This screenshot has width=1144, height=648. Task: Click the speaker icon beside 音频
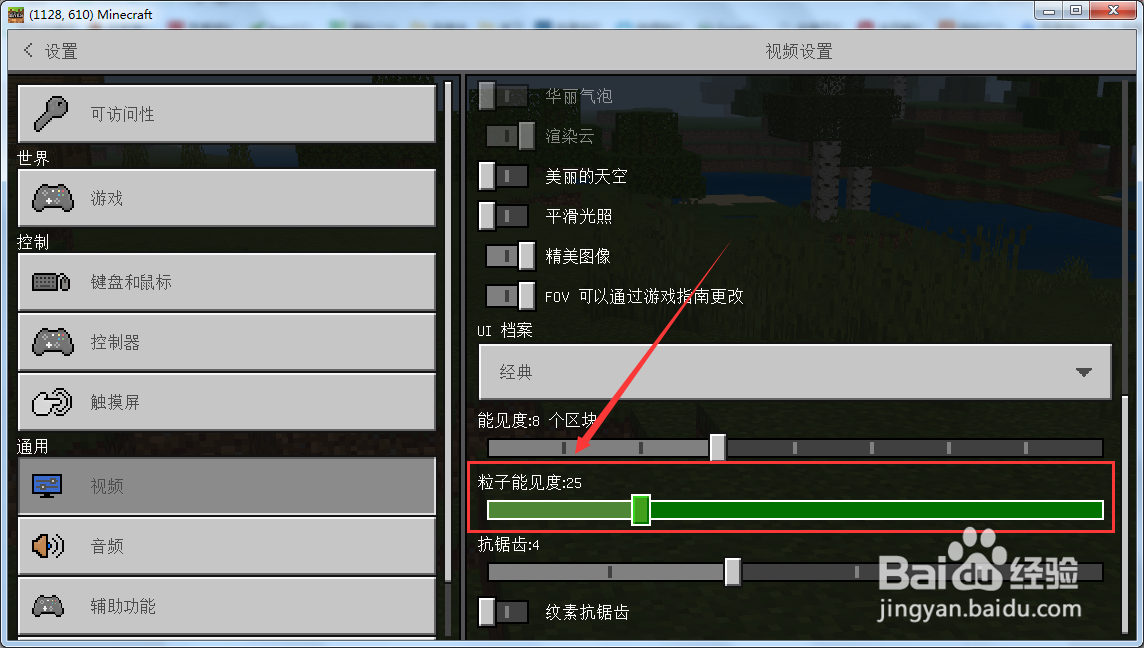(x=48, y=546)
